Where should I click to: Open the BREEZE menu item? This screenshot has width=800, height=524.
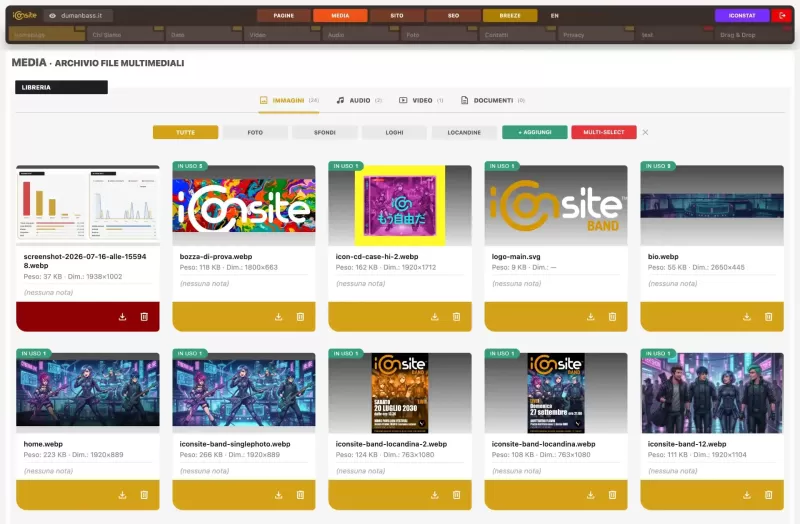(510, 16)
